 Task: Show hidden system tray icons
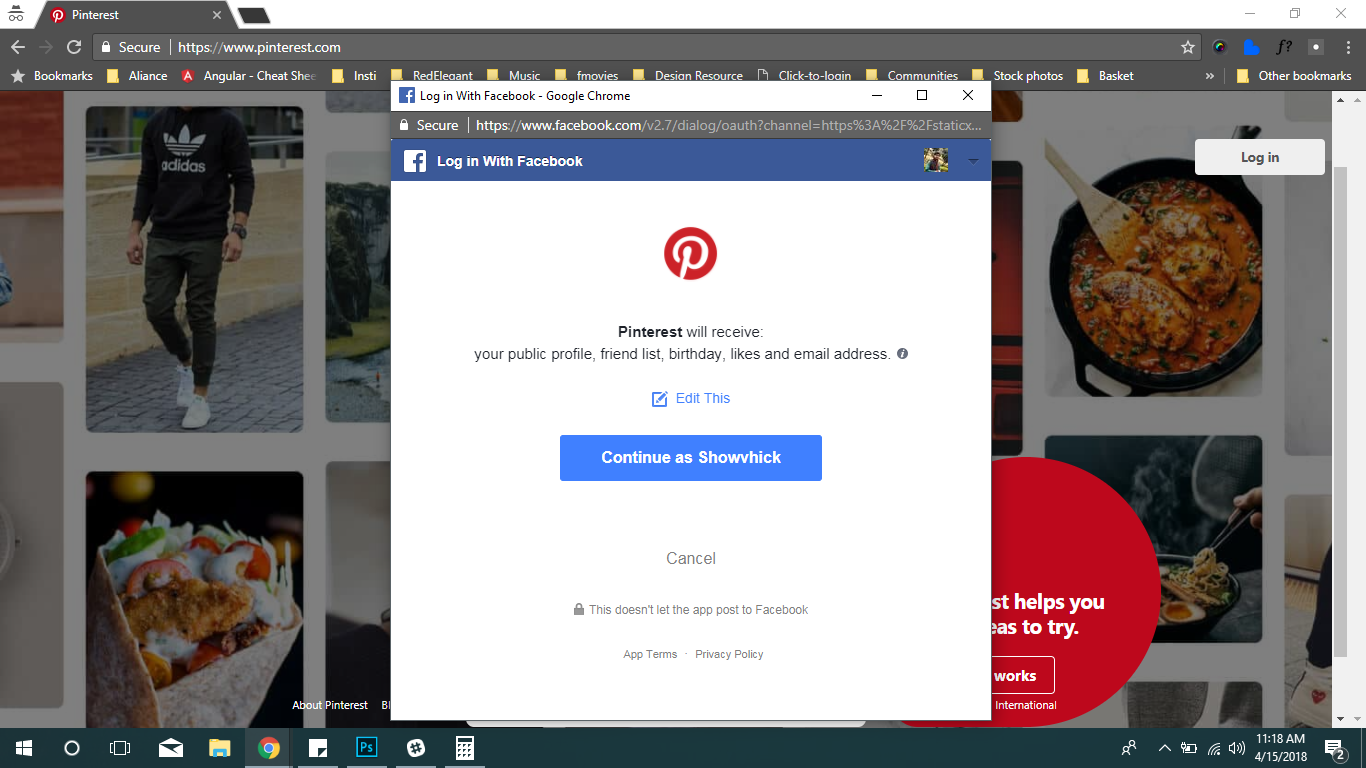pos(1164,748)
